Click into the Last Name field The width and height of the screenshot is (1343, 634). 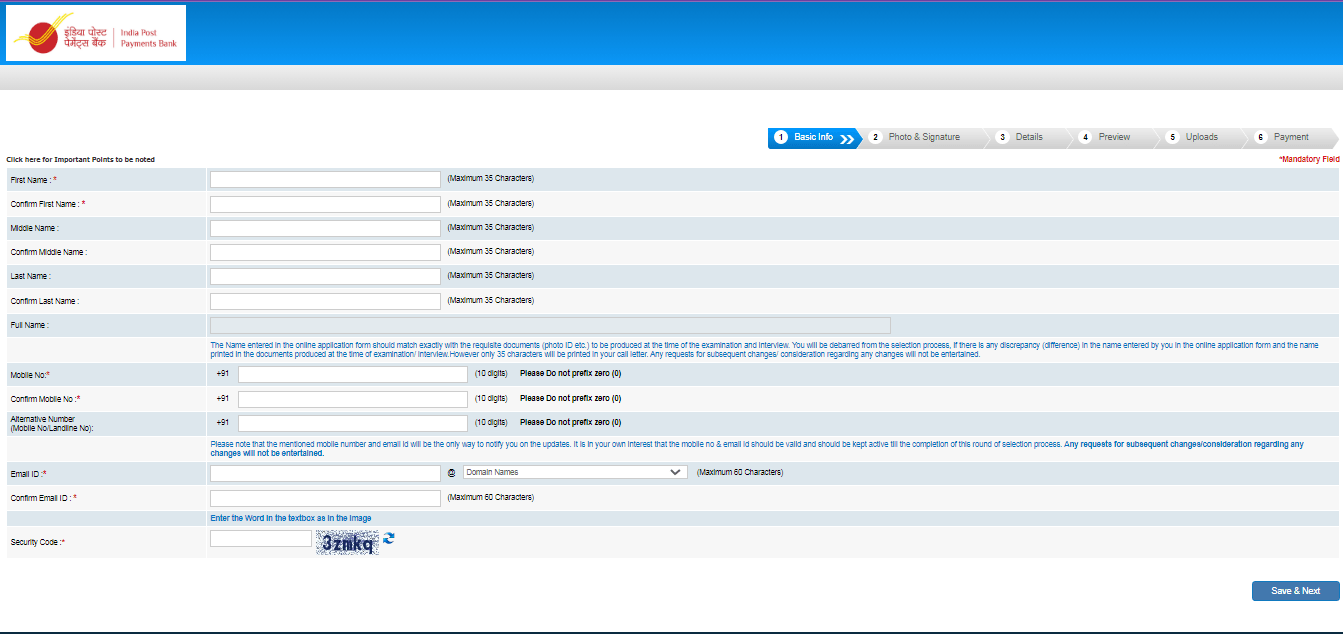pos(325,276)
